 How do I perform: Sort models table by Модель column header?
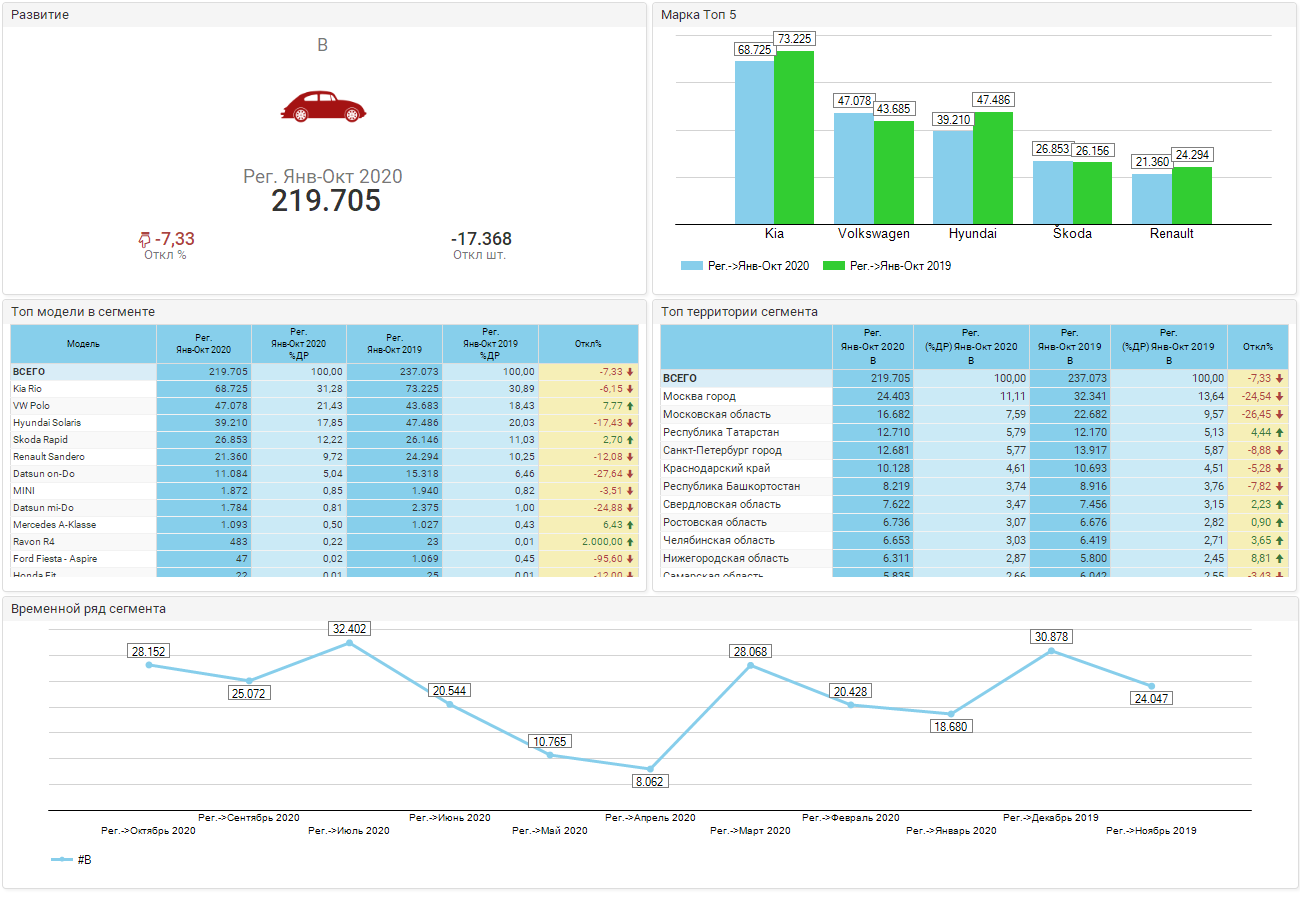coord(84,343)
